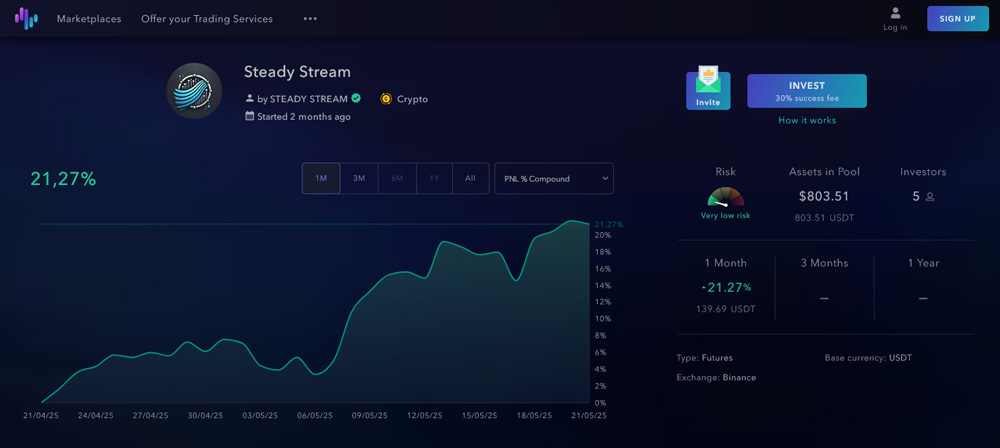
Task: Click the Base currency: USDT text
Action: pyautogui.click(x=868, y=357)
